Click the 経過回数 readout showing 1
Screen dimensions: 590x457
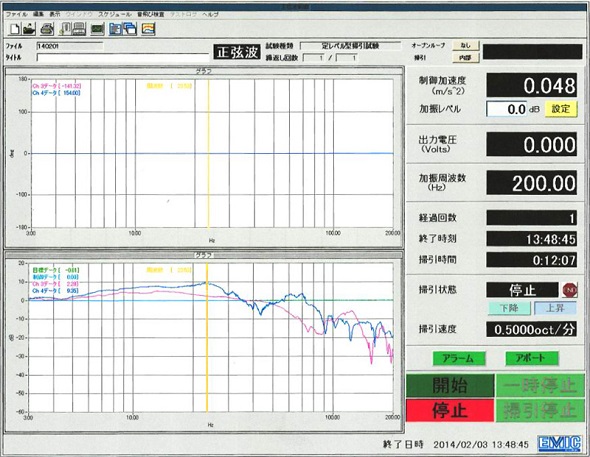532,218
